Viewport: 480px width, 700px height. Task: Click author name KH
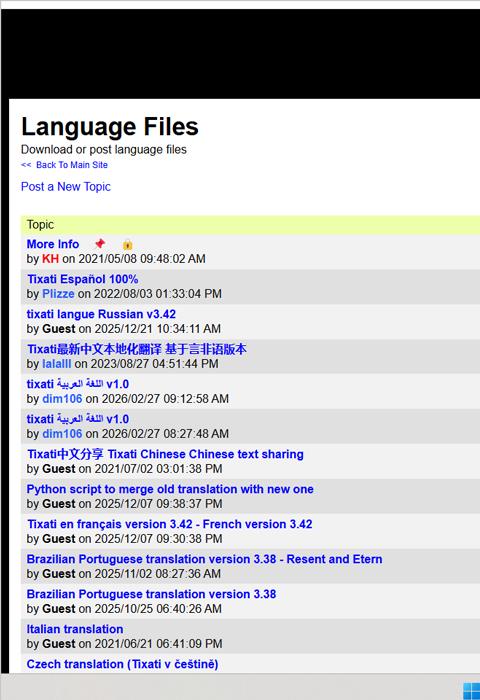point(50,259)
